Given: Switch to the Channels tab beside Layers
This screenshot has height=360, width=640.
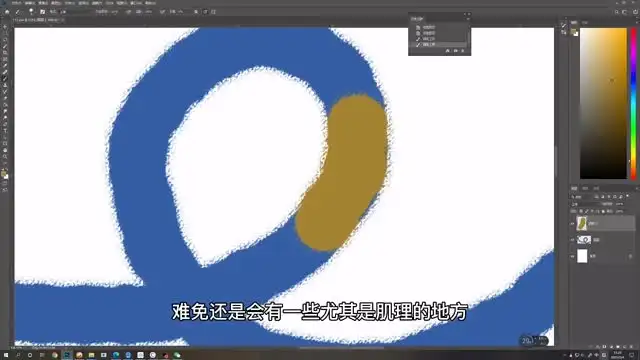Looking at the screenshot, I should tap(585, 189).
